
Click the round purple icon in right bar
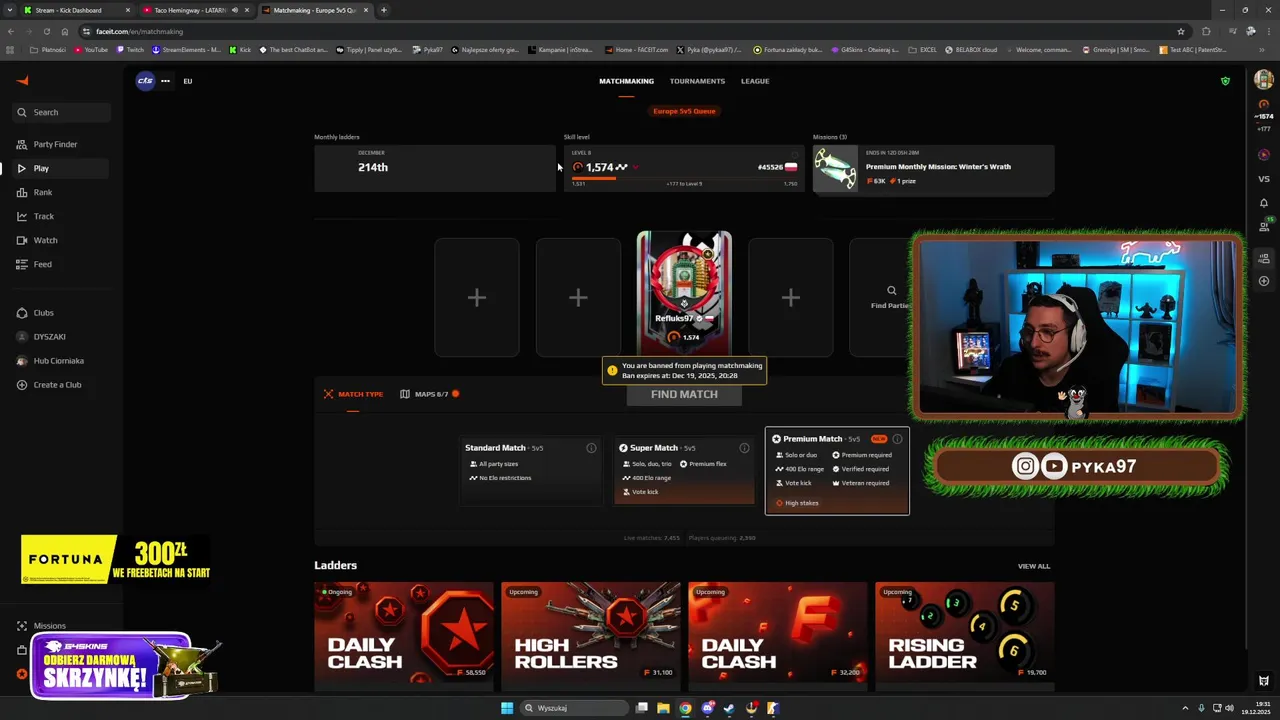[1264, 155]
